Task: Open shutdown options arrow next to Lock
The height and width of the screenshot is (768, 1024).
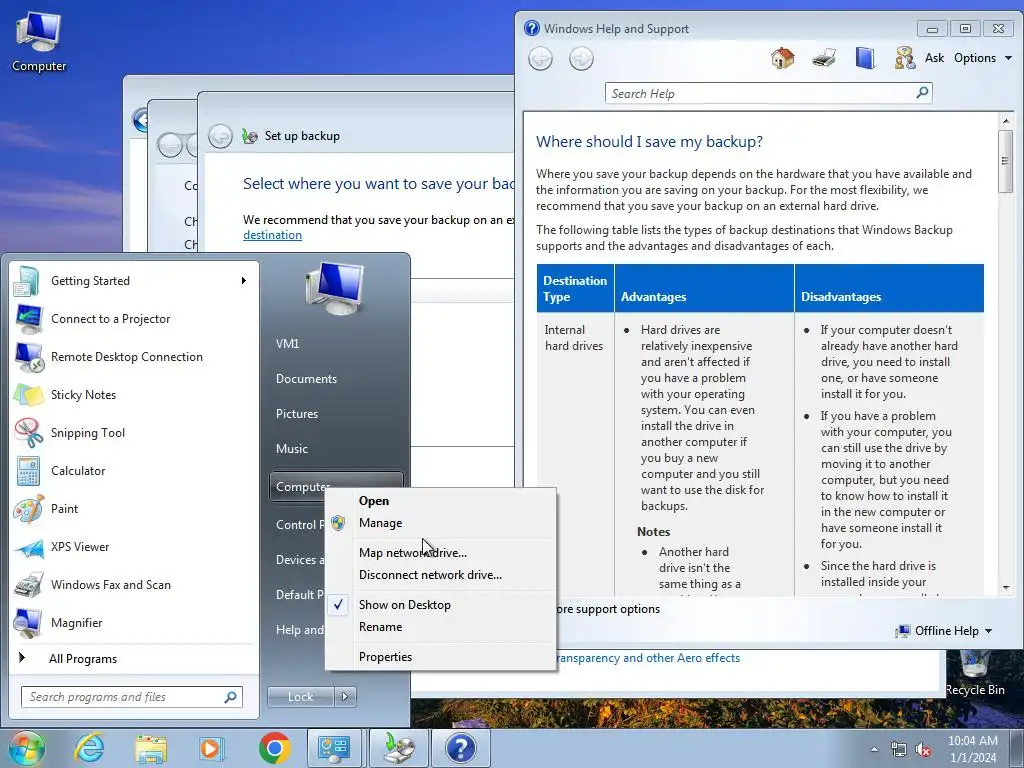Action: (345, 697)
